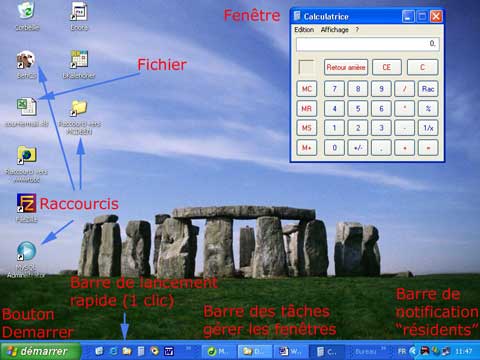This screenshot has height=360, width=480.
Task: Select the yellow folder shortcut icon
Action: click(79, 108)
